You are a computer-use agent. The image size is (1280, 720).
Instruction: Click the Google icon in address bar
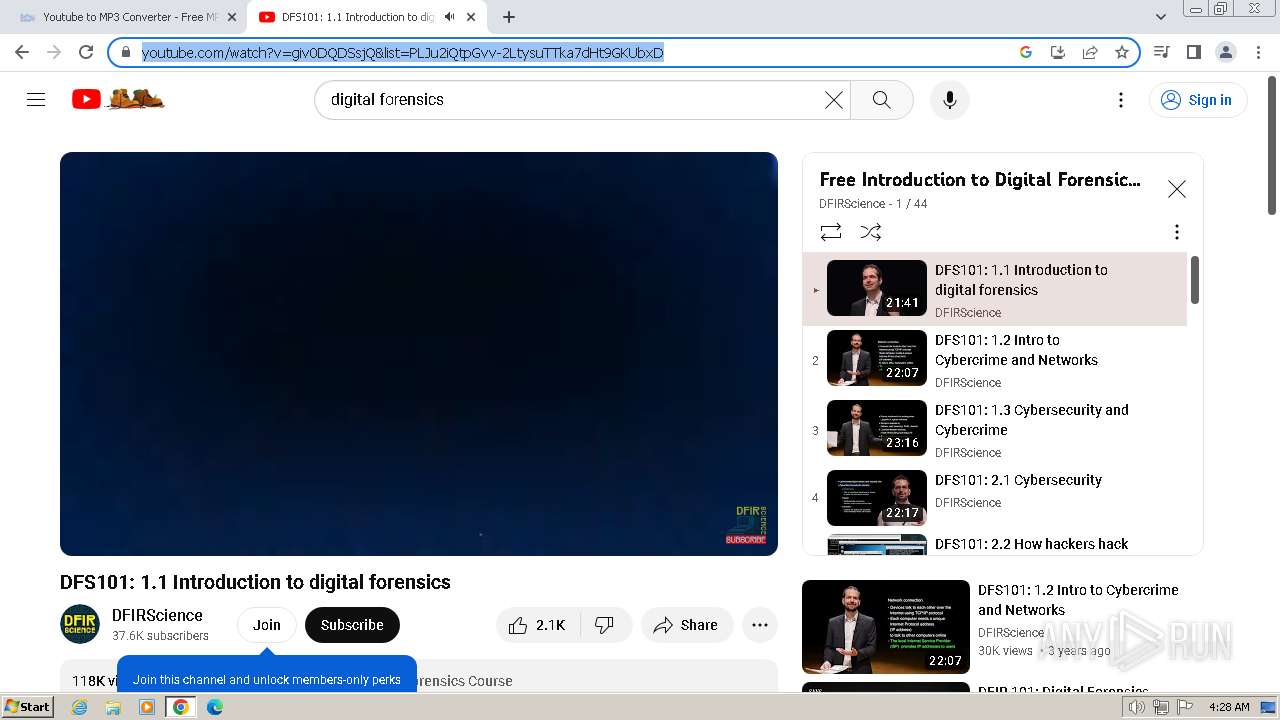[1026, 52]
